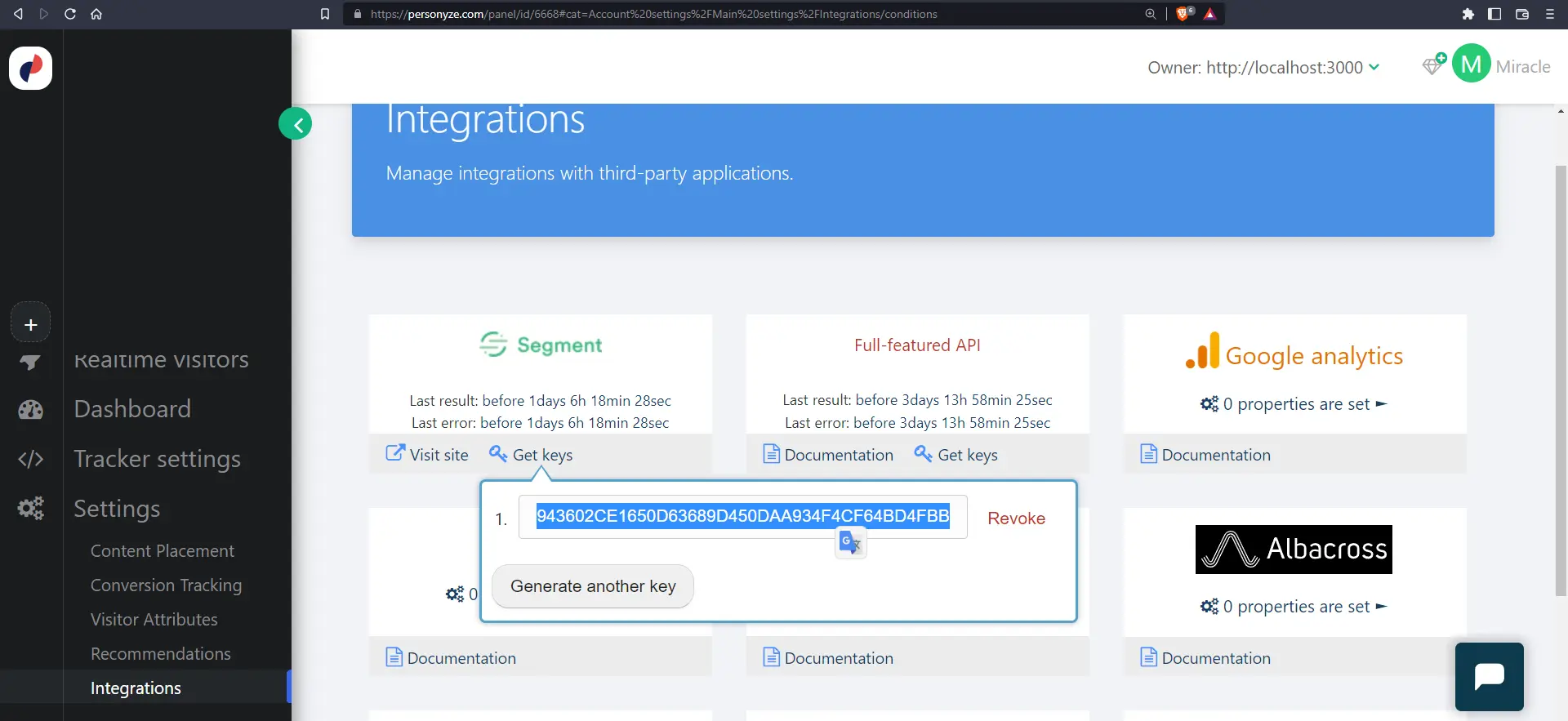
Task: Open Documentation under Full-featured API
Action: pyautogui.click(x=828, y=454)
